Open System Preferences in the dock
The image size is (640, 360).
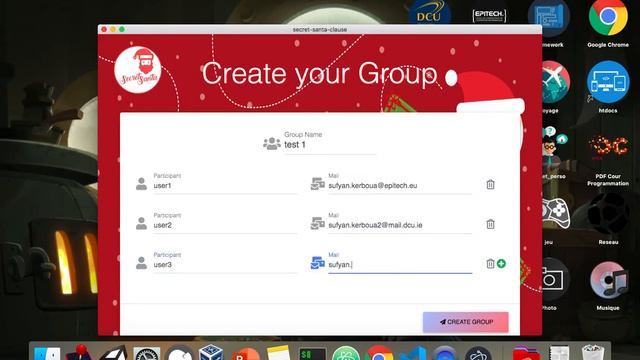click(x=147, y=353)
